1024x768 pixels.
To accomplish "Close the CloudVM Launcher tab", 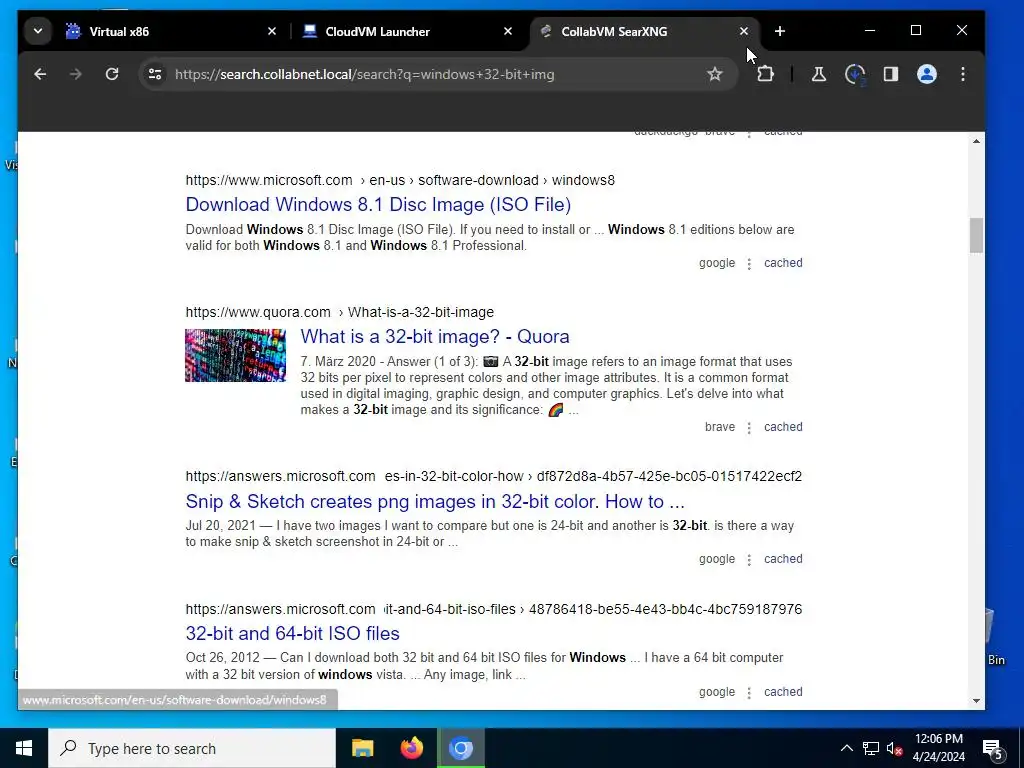I will [507, 31].
